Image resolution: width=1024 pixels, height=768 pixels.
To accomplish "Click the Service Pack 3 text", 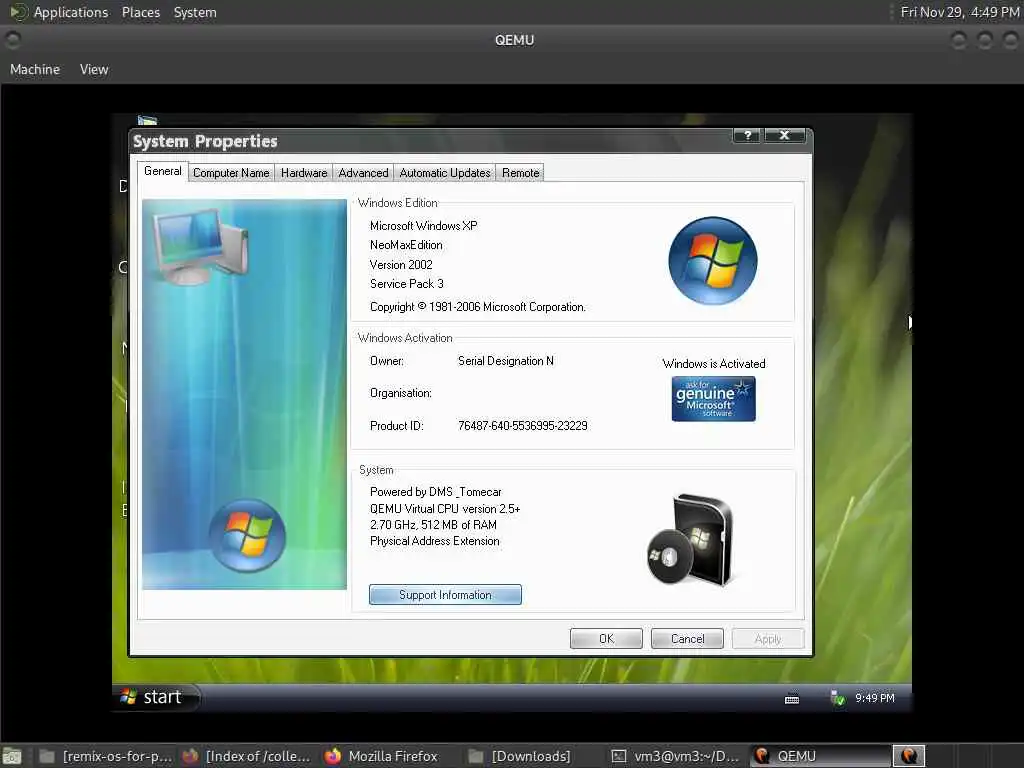I will (406, 284).
